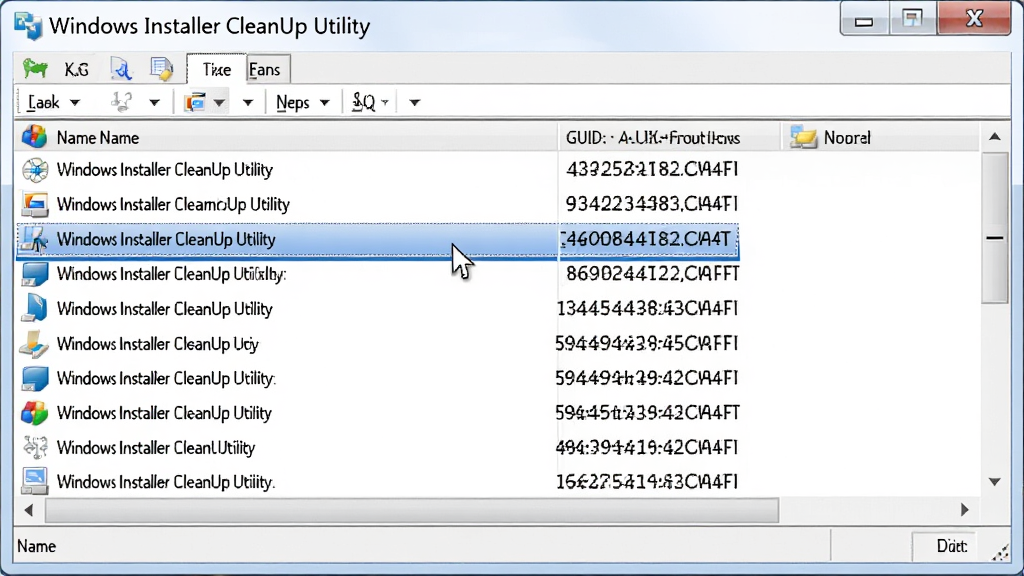The height and width of the screenshot is (576, 1024).
Task: Open the SQ dropdown menu
Action: [370, 103]
